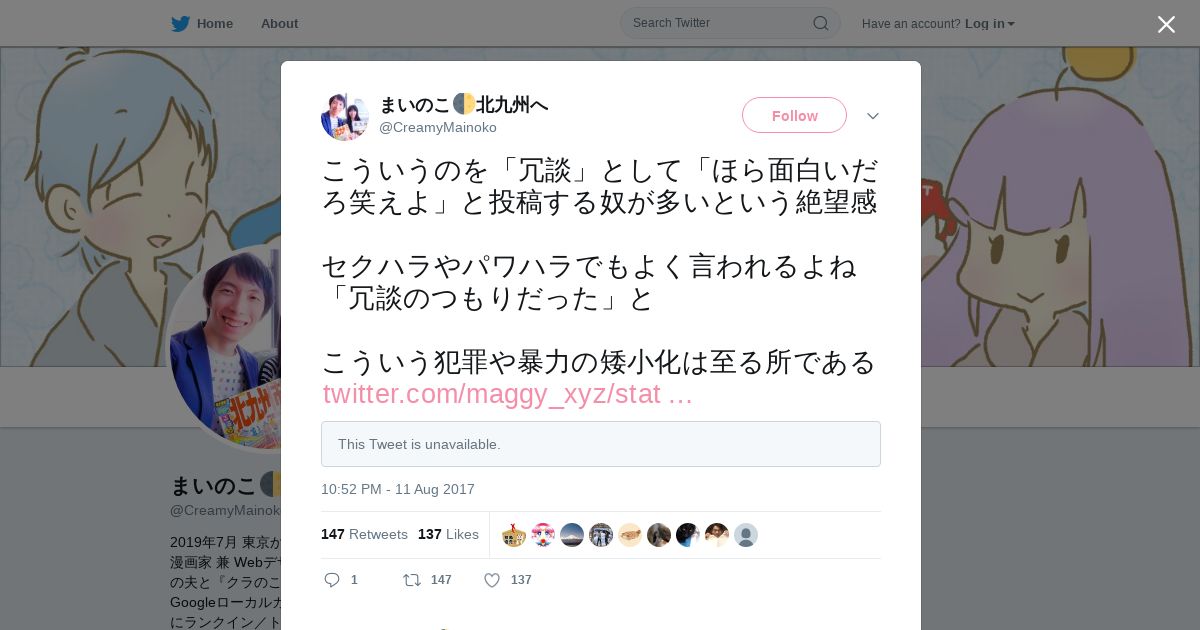Screen dimensions: 1200x630
Task: Open the @CreamyMainoko handle in tweet
Action: click(438, 127)
